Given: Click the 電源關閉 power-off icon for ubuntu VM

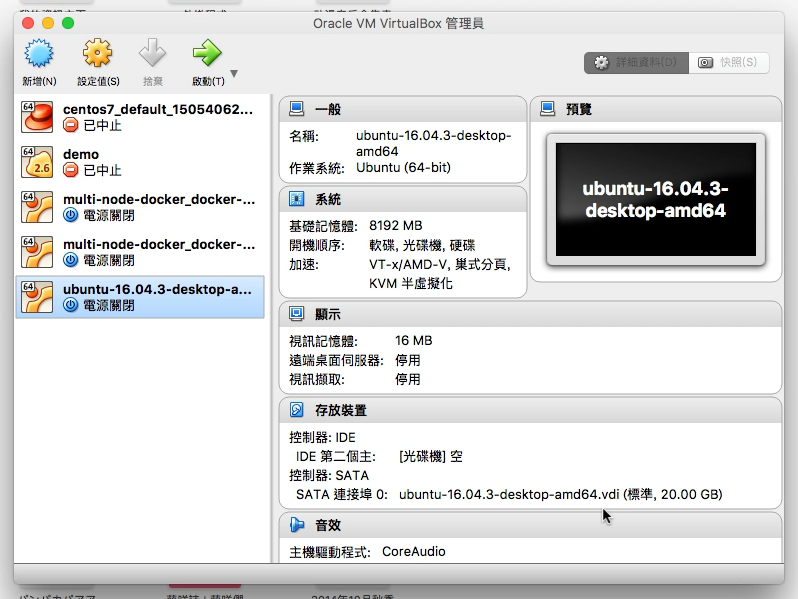Looking at the screenshot, I should pos(70,305).
